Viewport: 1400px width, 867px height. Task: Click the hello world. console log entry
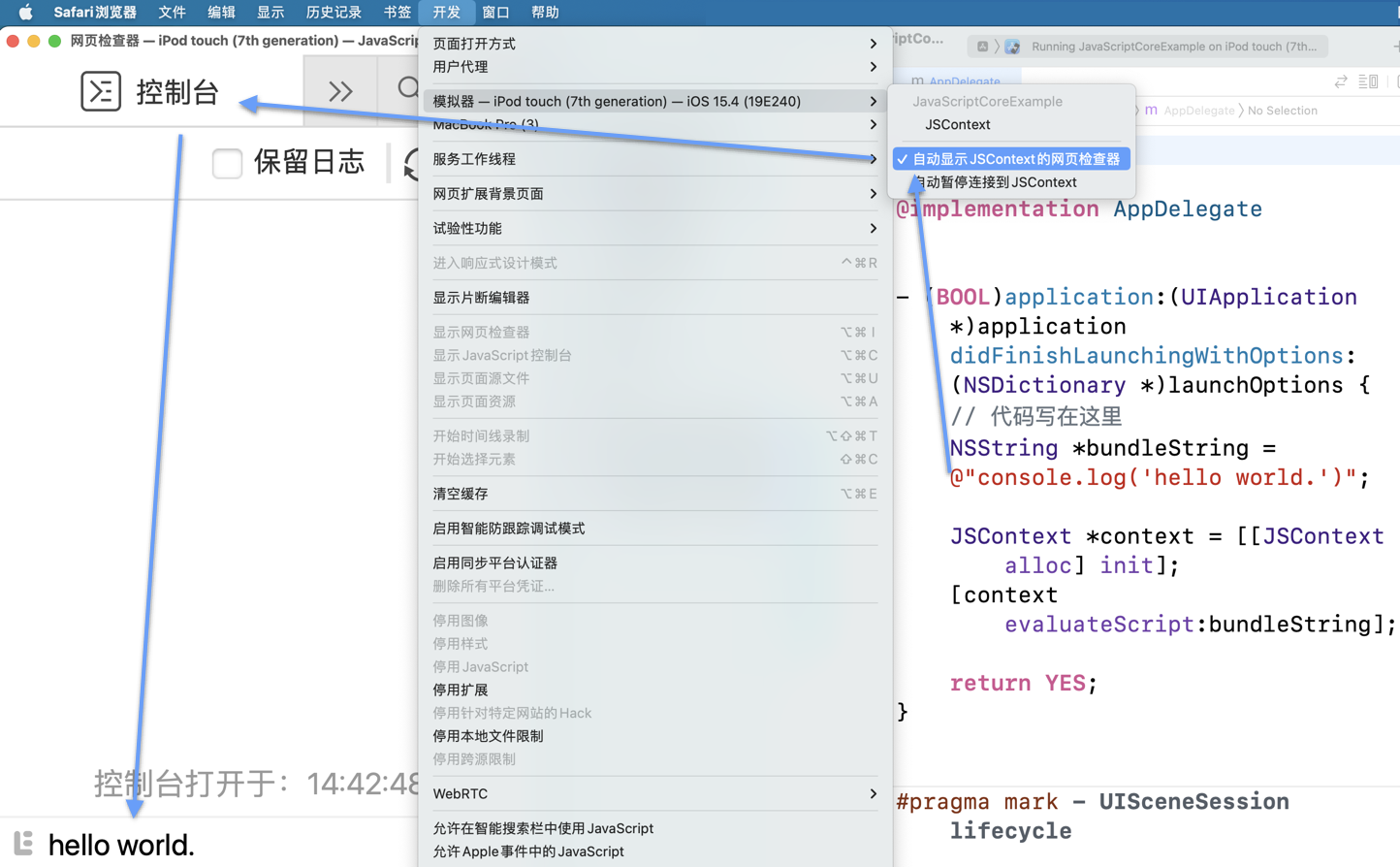[121, 845]
